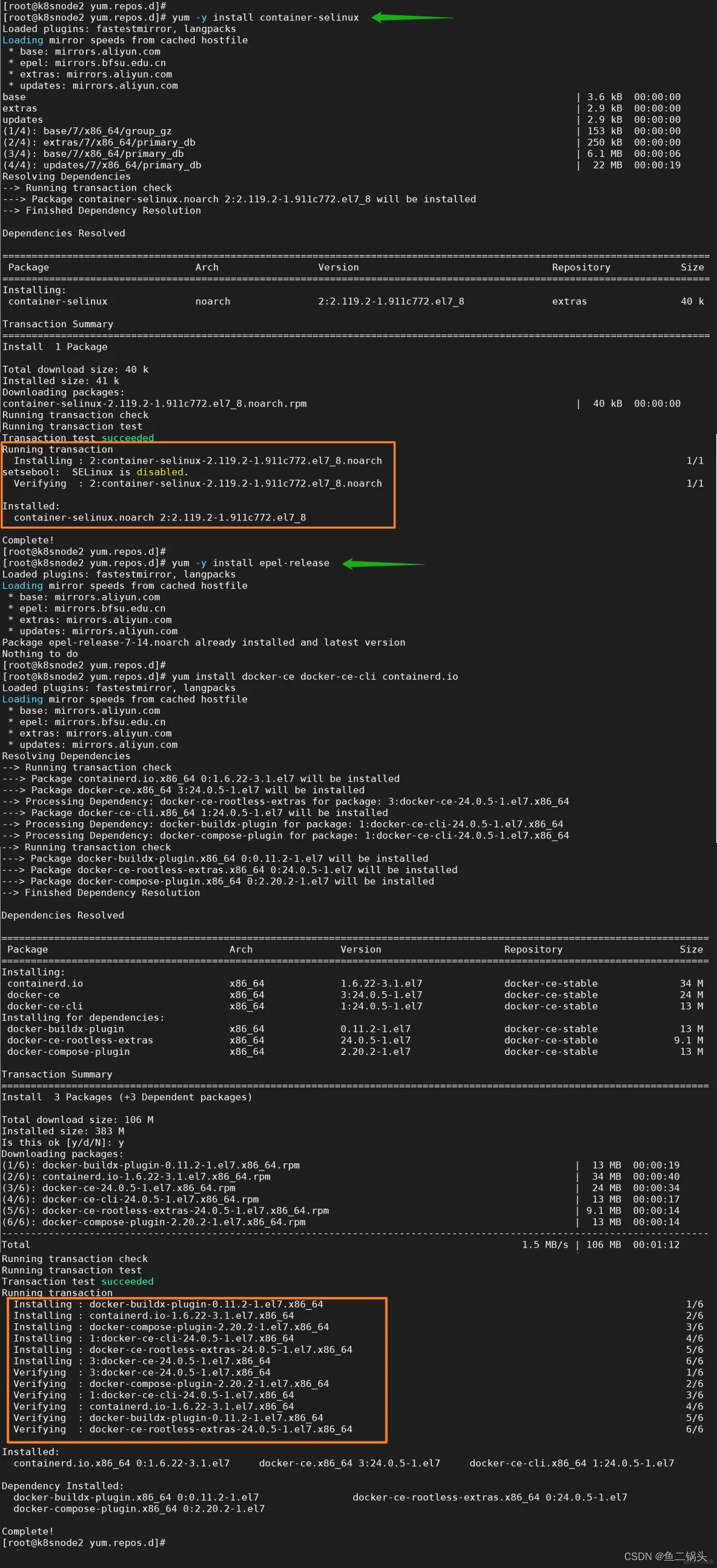
Task: Click 'Install 3 Packages (+3 Dependent packages)' line
Action: pos(127,1097)
